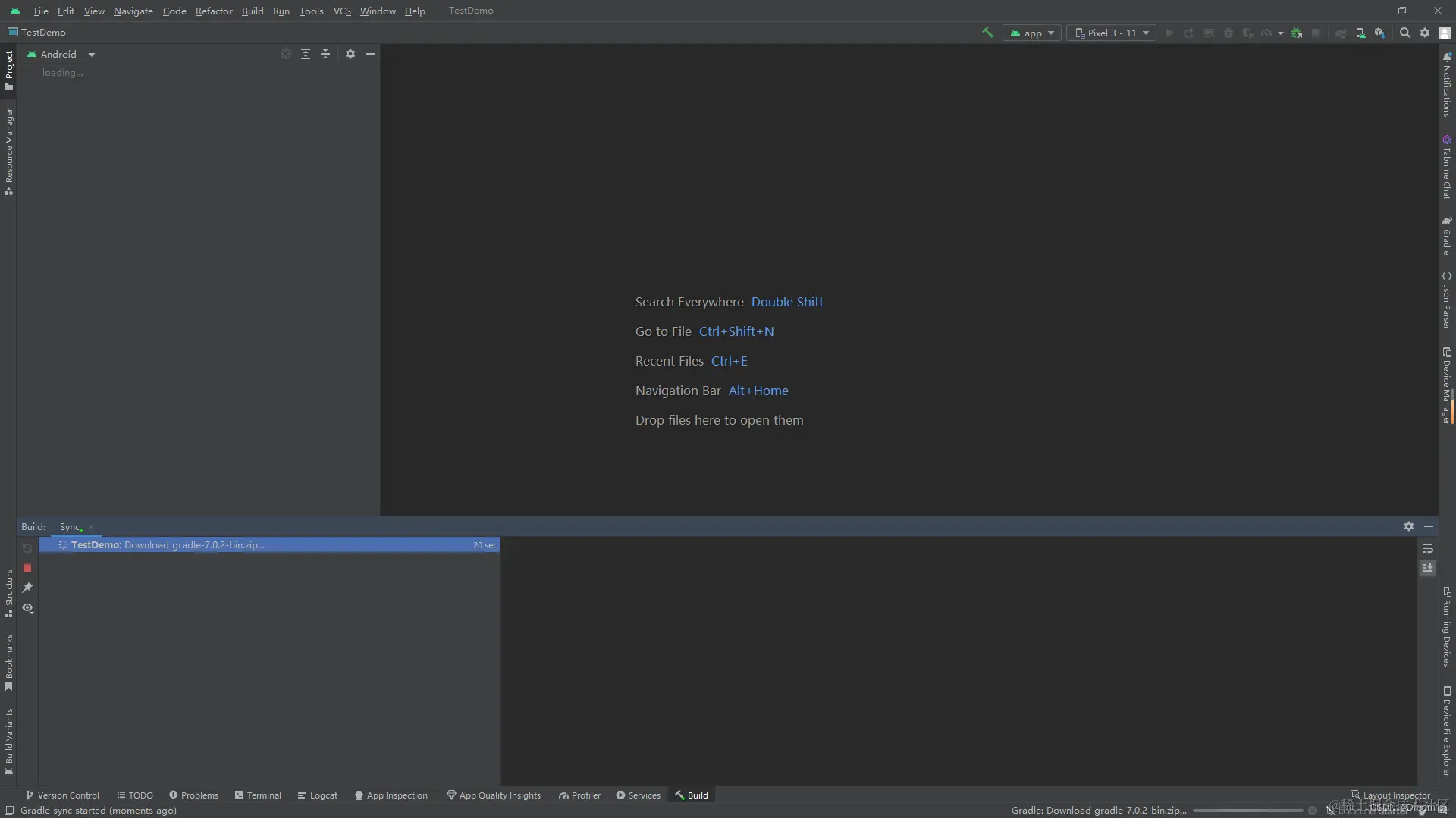Image resolution: width=1456 pixels, height=819 pixels.
Task: Open IDE settings gear in top toolbar
Action: coord(1425,33)
